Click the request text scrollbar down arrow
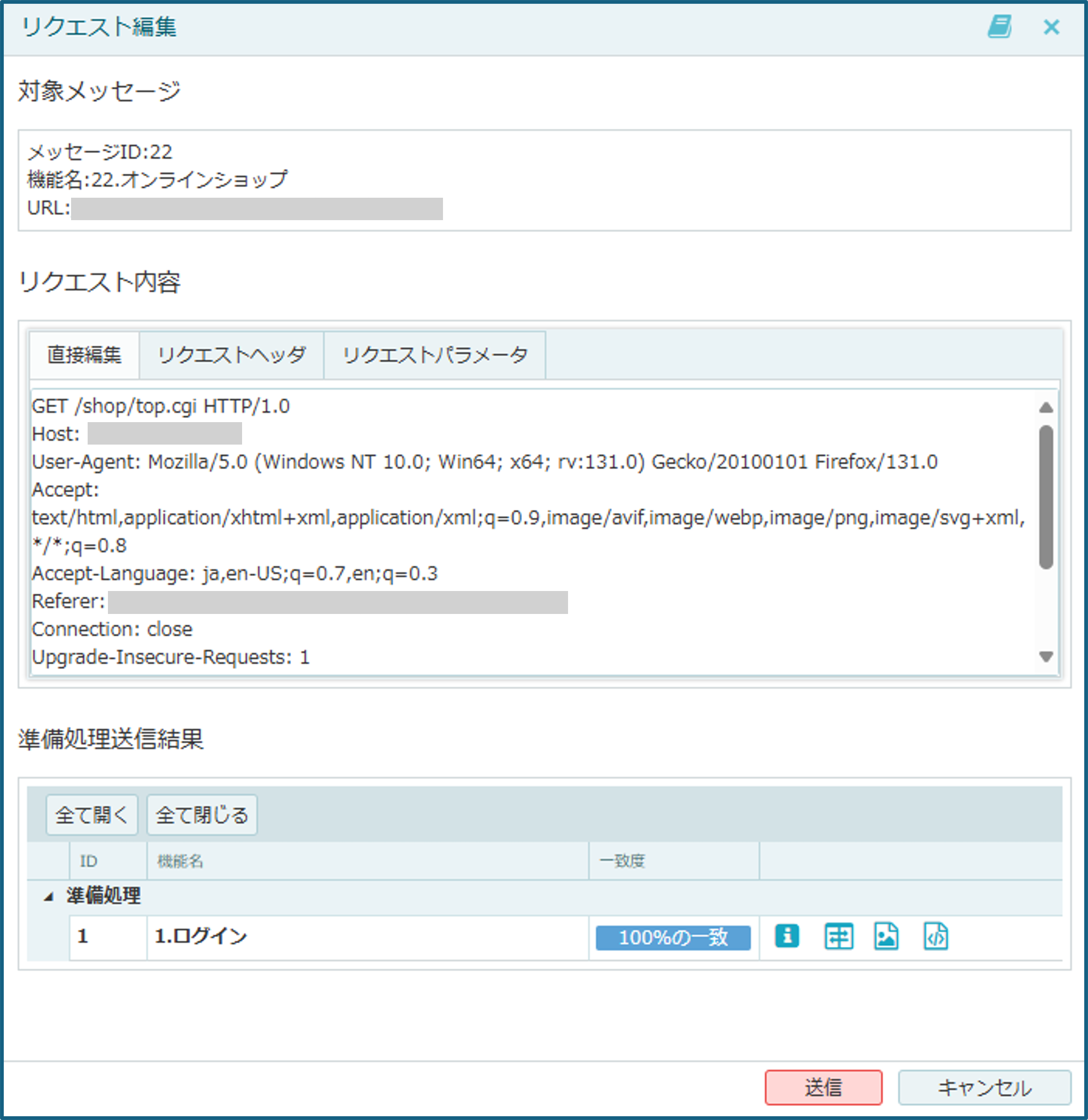 (x=1046, y=657)
